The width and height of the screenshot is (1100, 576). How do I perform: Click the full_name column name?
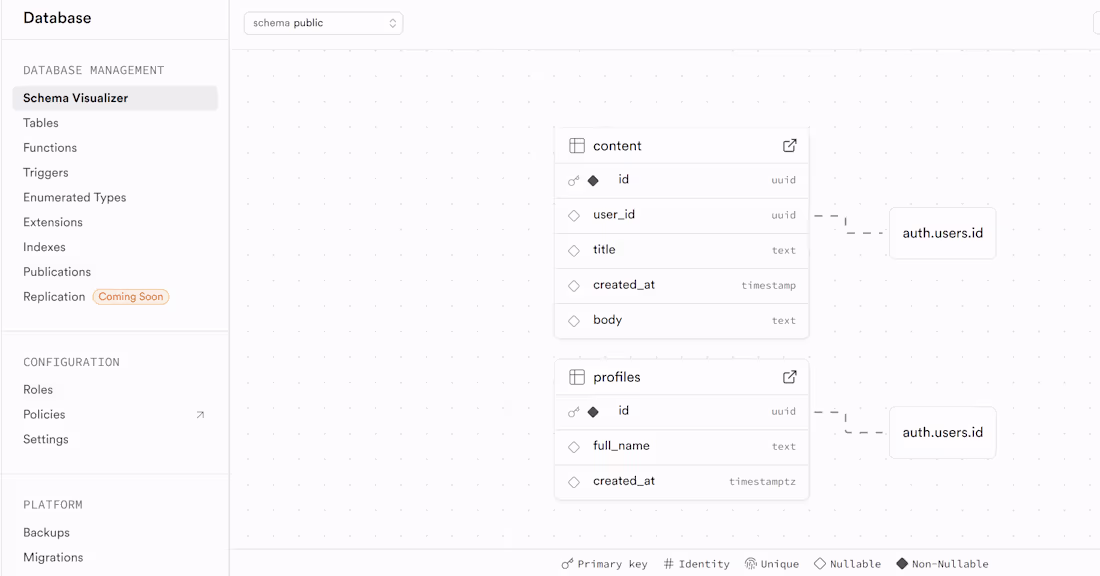(621, 446)
